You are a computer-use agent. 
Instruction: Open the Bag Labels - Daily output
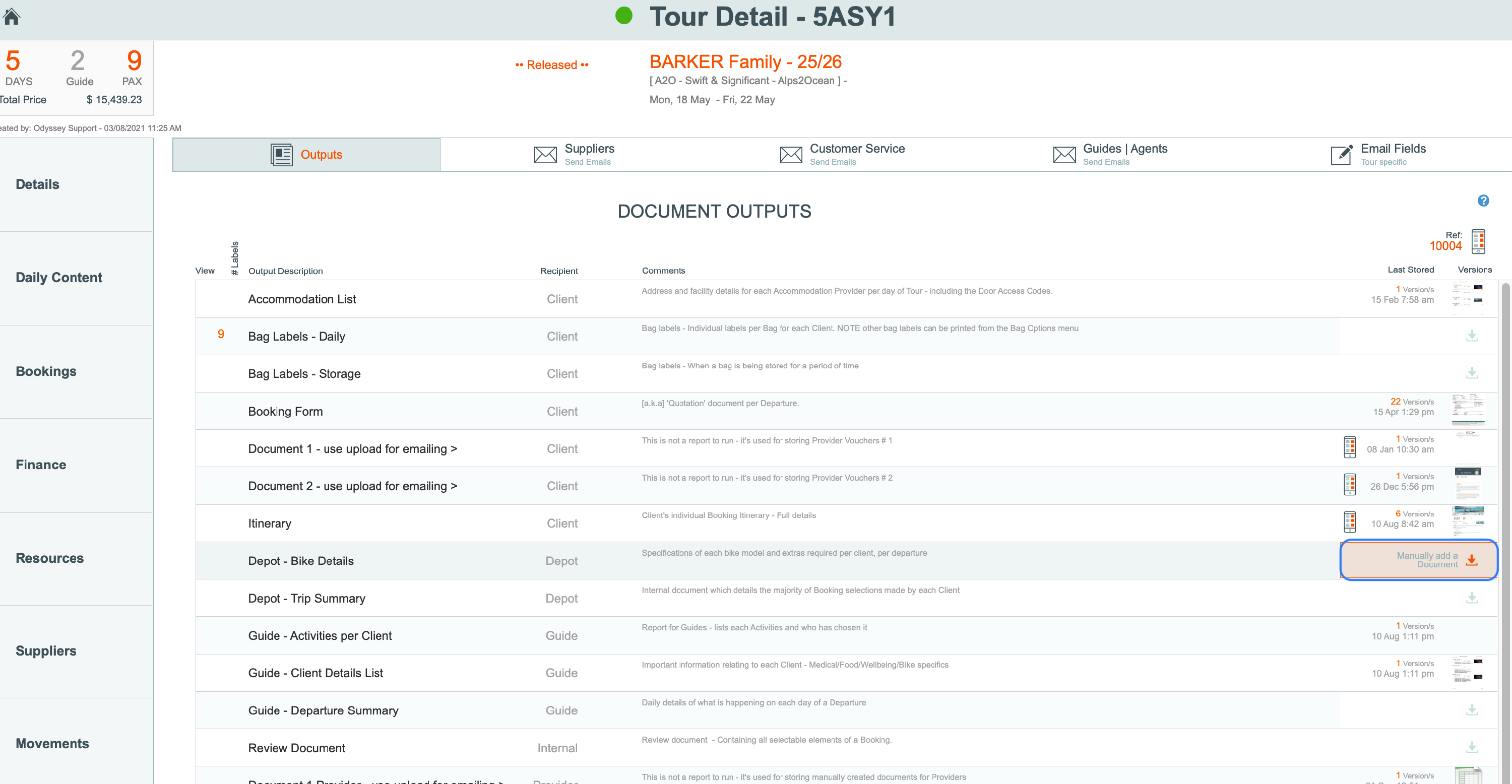[x=296, y=336]
